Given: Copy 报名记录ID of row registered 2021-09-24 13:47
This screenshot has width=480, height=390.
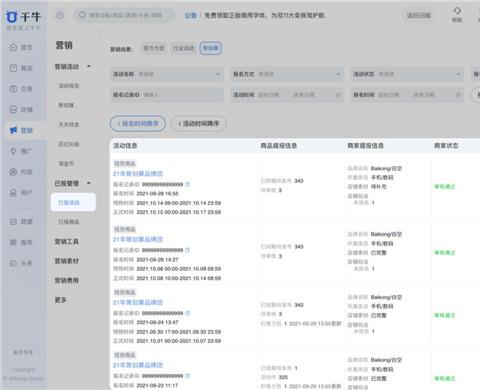Looking at the screenshot, I should click(x=187, y=313).
